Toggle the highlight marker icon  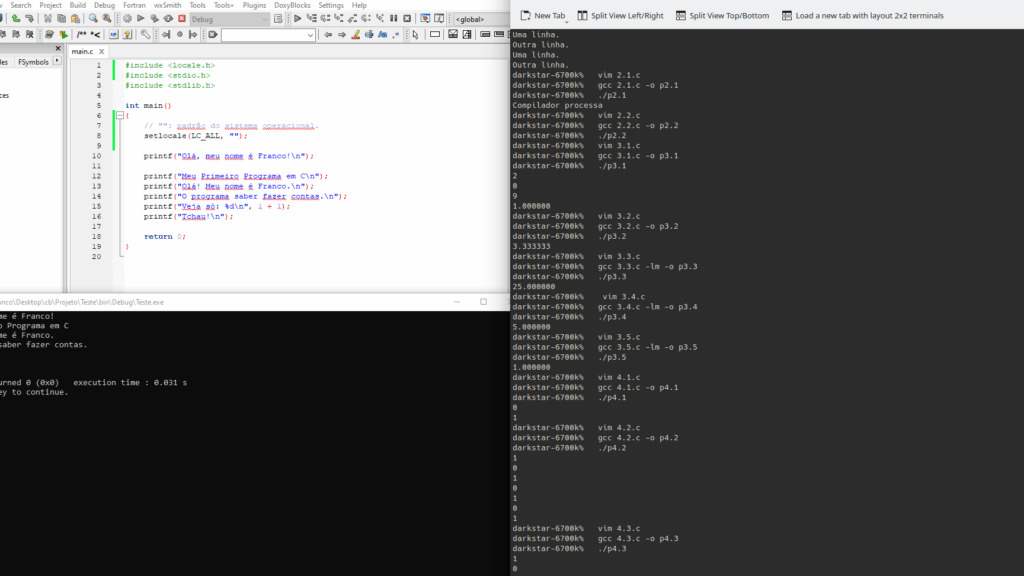[356, 35]
